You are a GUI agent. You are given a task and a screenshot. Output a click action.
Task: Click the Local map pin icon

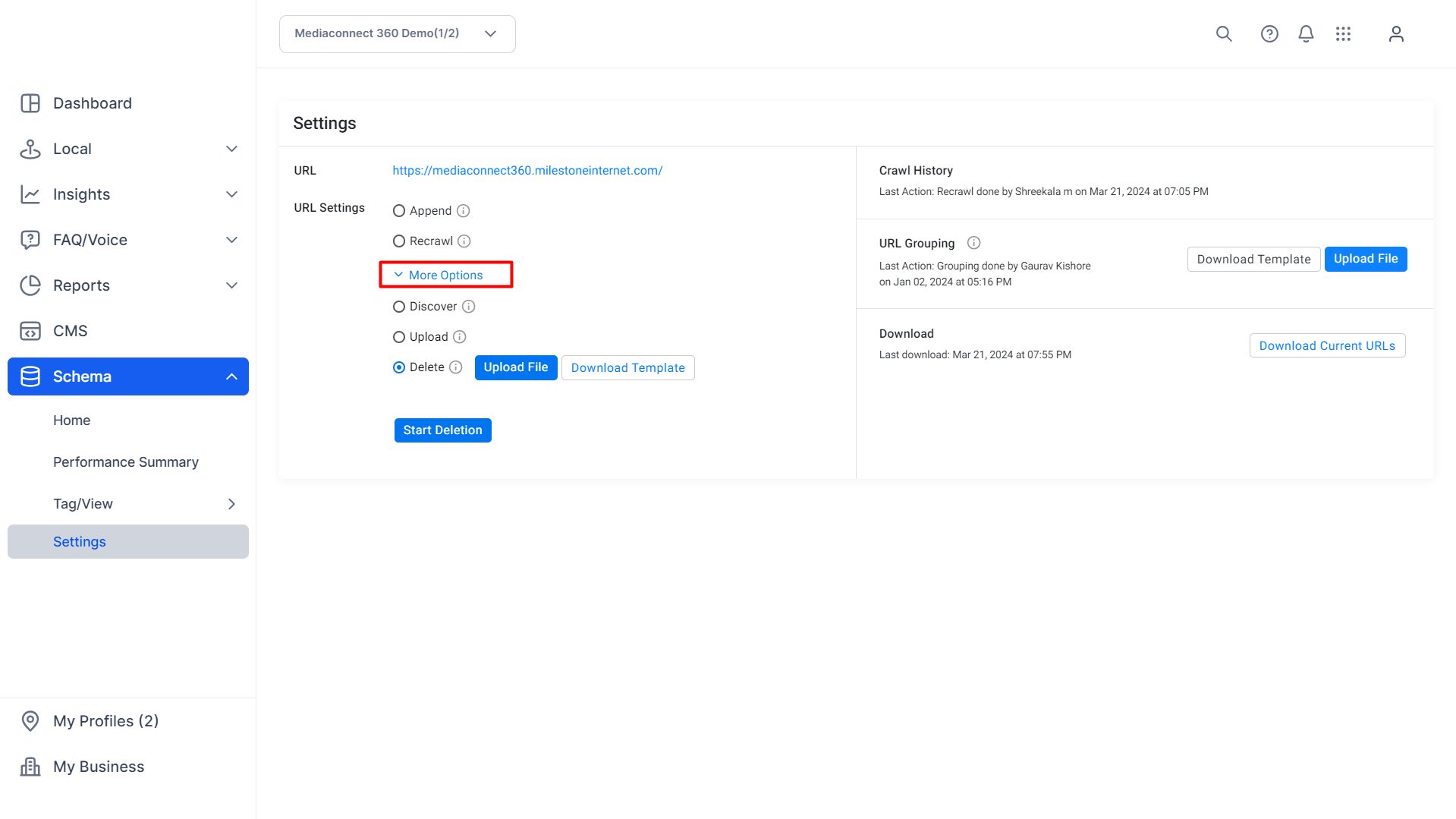click(x=30, y=149)
